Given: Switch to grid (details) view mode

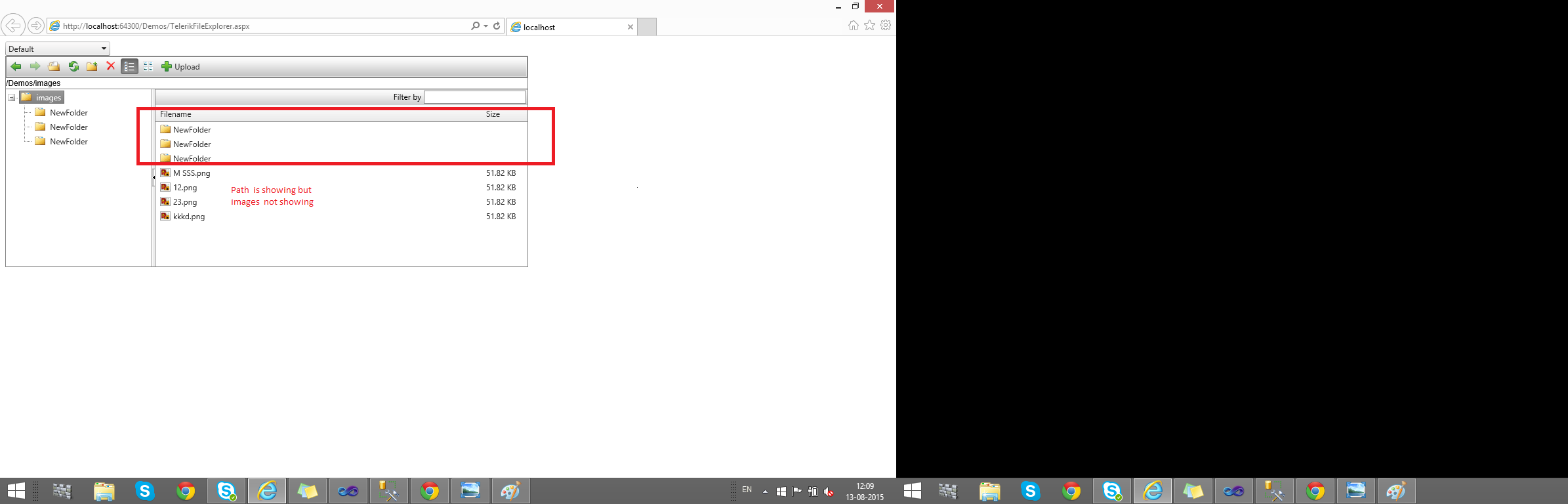Looking at the screenshot, I should click(x=129, y=66).
